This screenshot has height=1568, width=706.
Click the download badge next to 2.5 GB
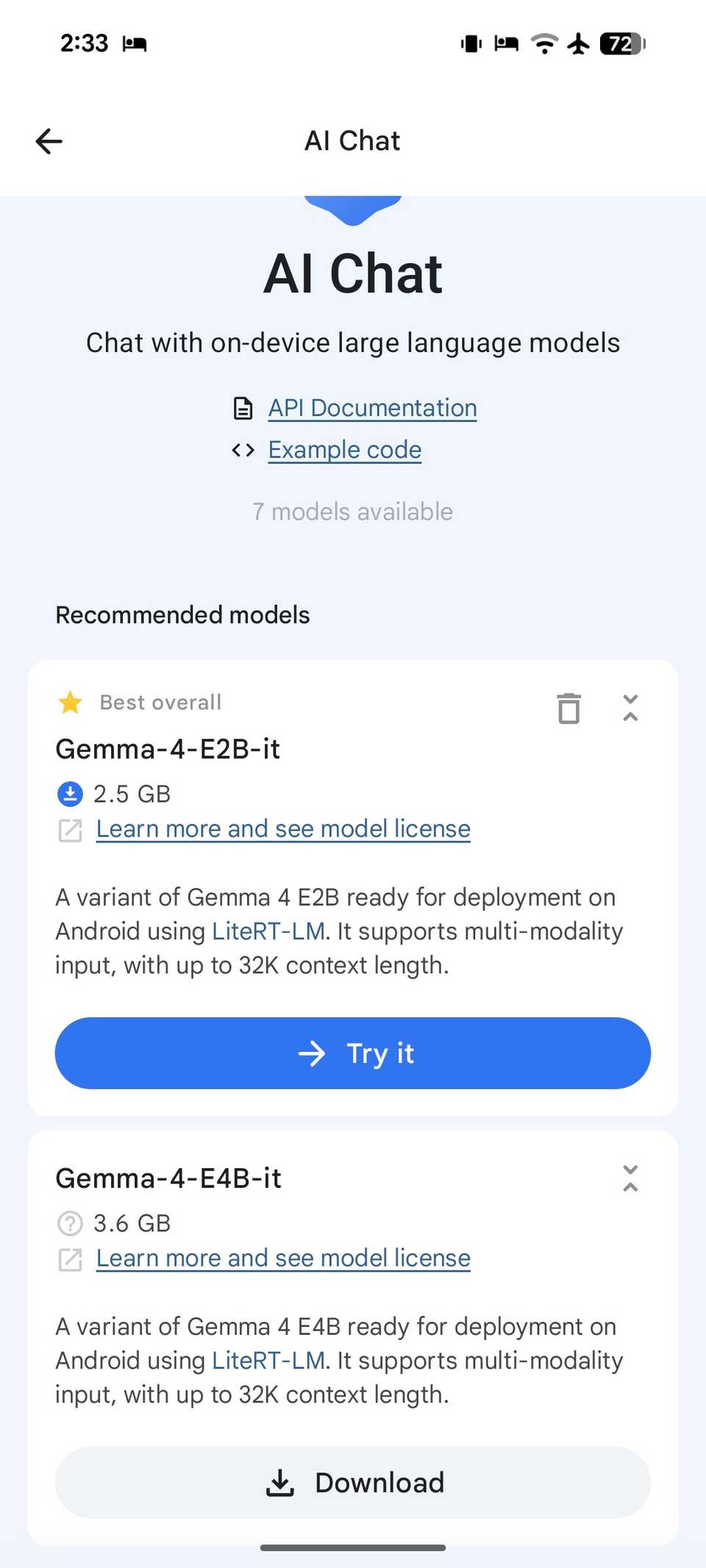click(x=70, y=794)
